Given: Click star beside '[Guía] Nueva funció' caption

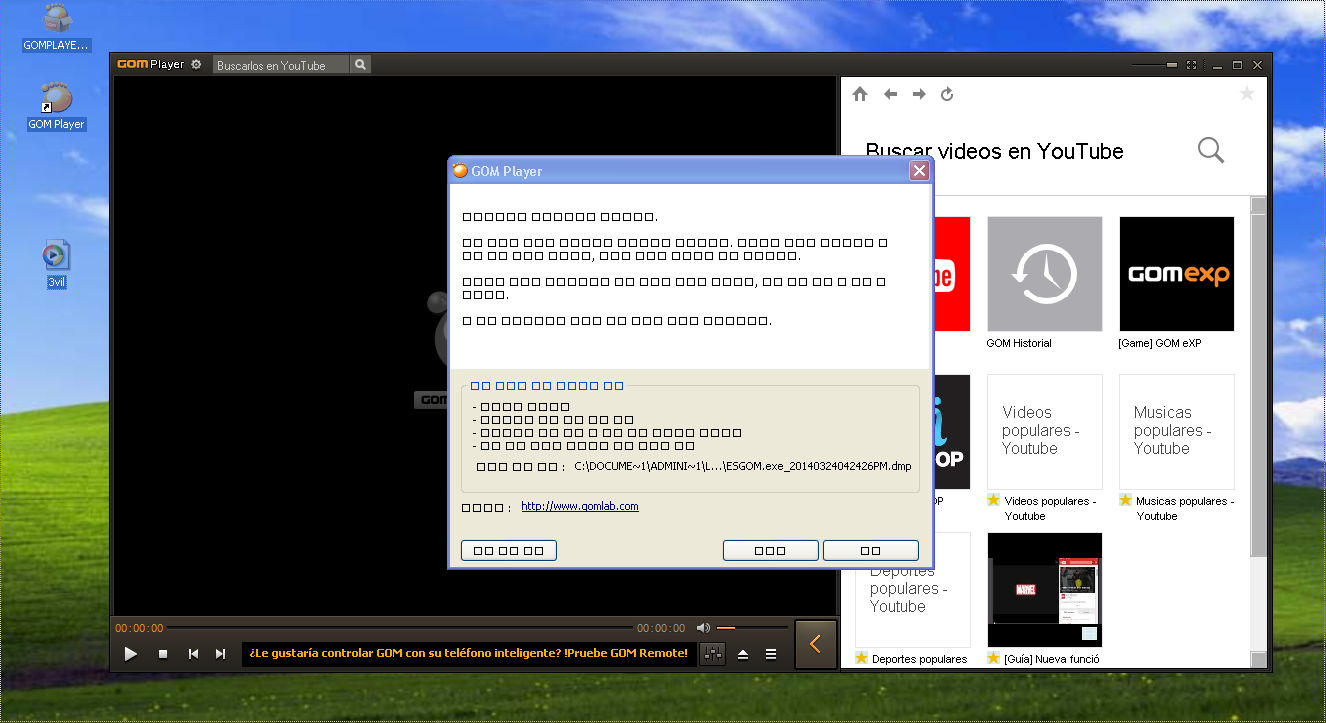Looking at the screenshot, I should coord(993,658).
